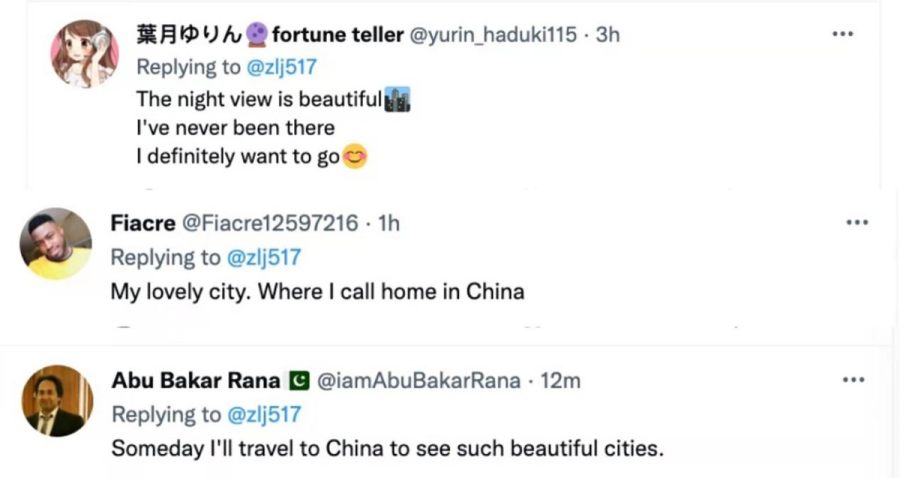Click @zlj517 in Abu Bakar Rana's reply
Viewport: 900px width, 478px height.
pos(264,414)
